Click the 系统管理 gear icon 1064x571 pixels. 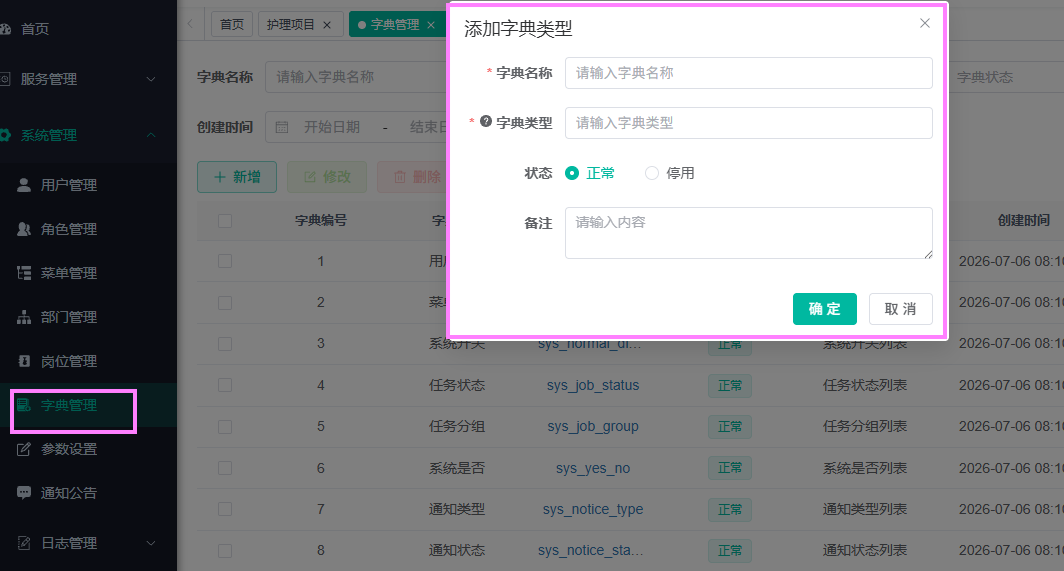(5, 135)
